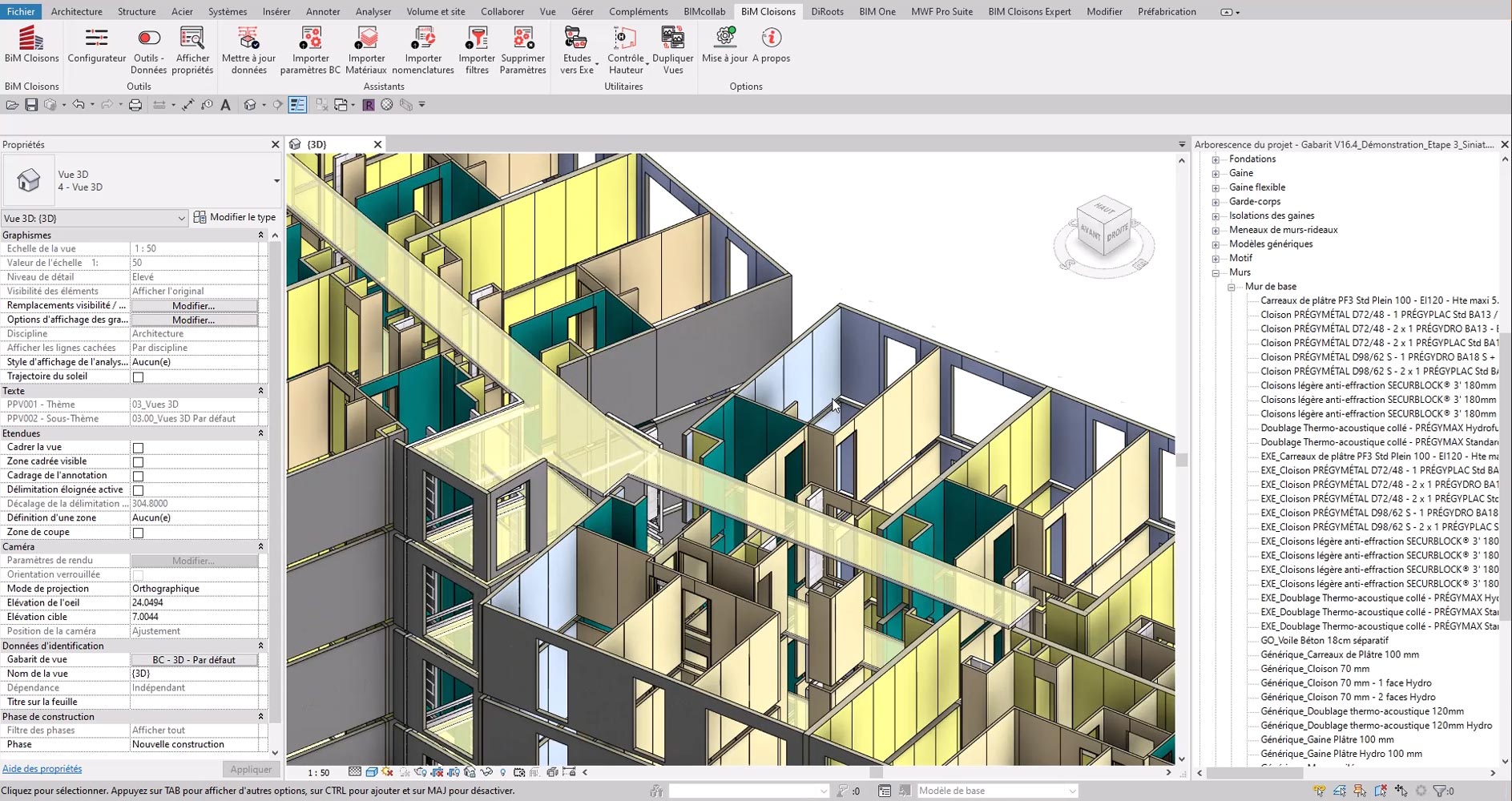Viewport: 1512px width, 801px height.
Task: Collapse the Graphismes properties section
Action: pos(260,235)
